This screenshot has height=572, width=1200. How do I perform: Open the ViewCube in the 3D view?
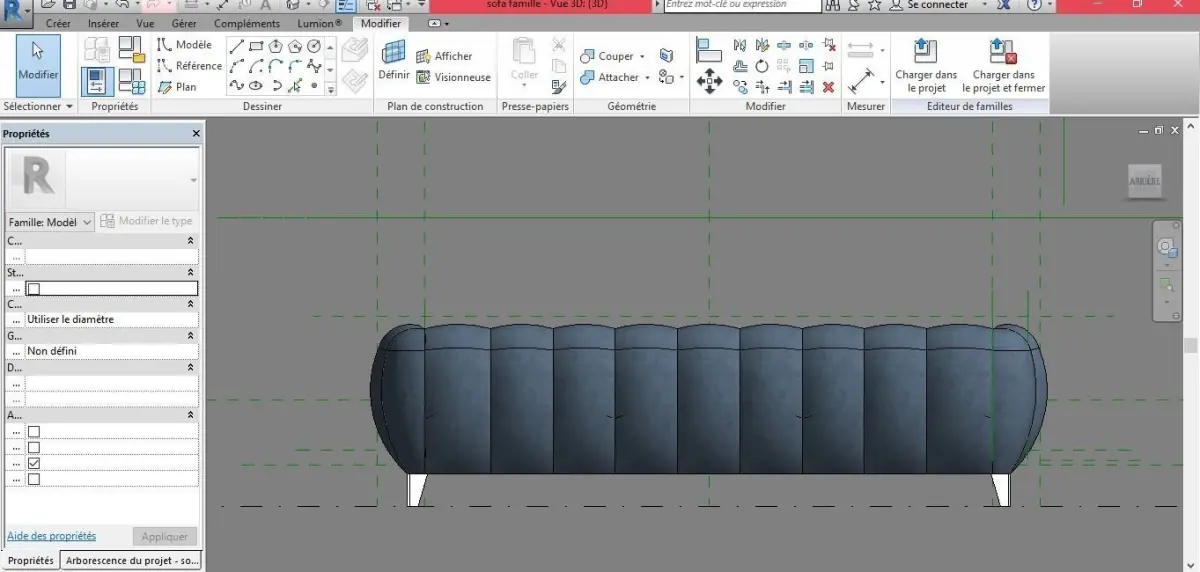pos(1145,180)
